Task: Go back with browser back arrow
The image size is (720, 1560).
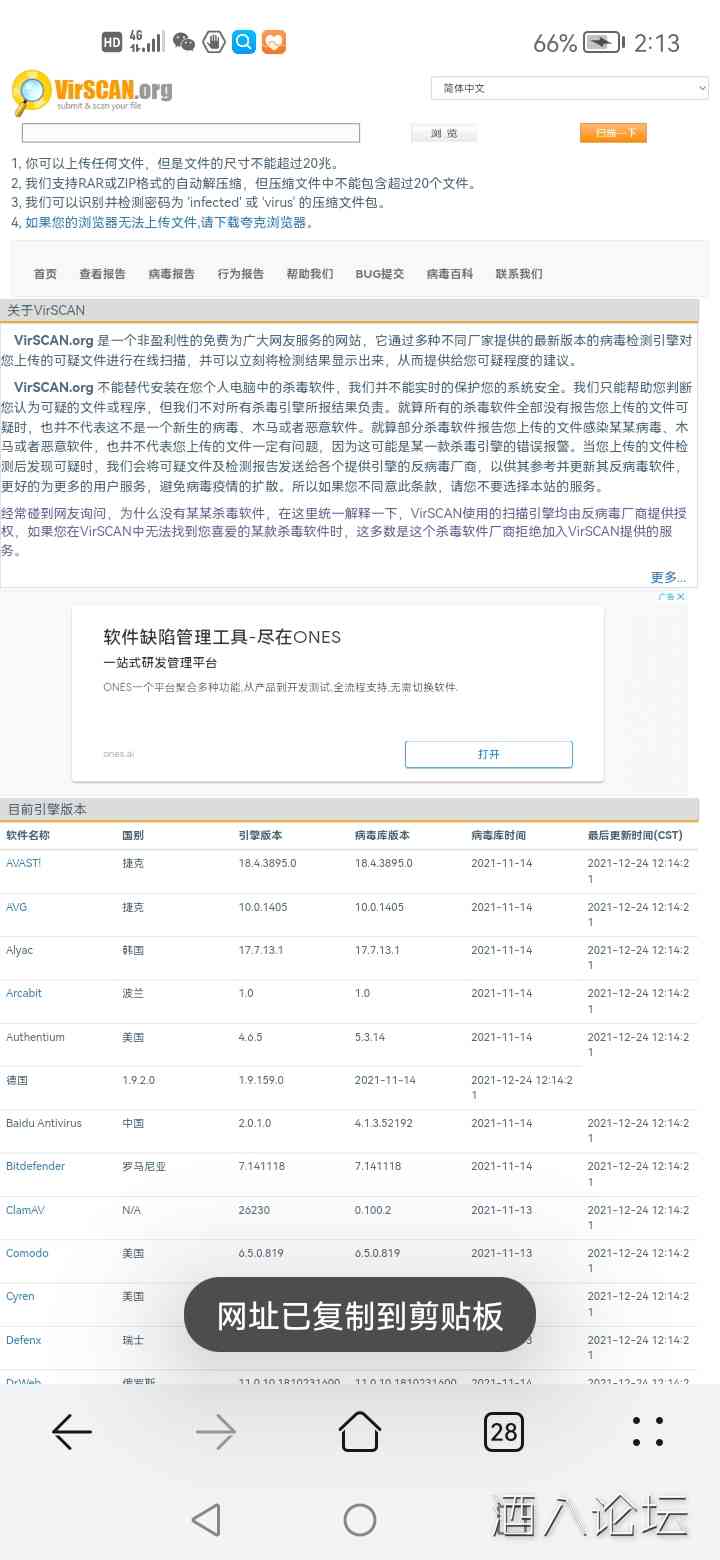Action: click(72, 1432)
